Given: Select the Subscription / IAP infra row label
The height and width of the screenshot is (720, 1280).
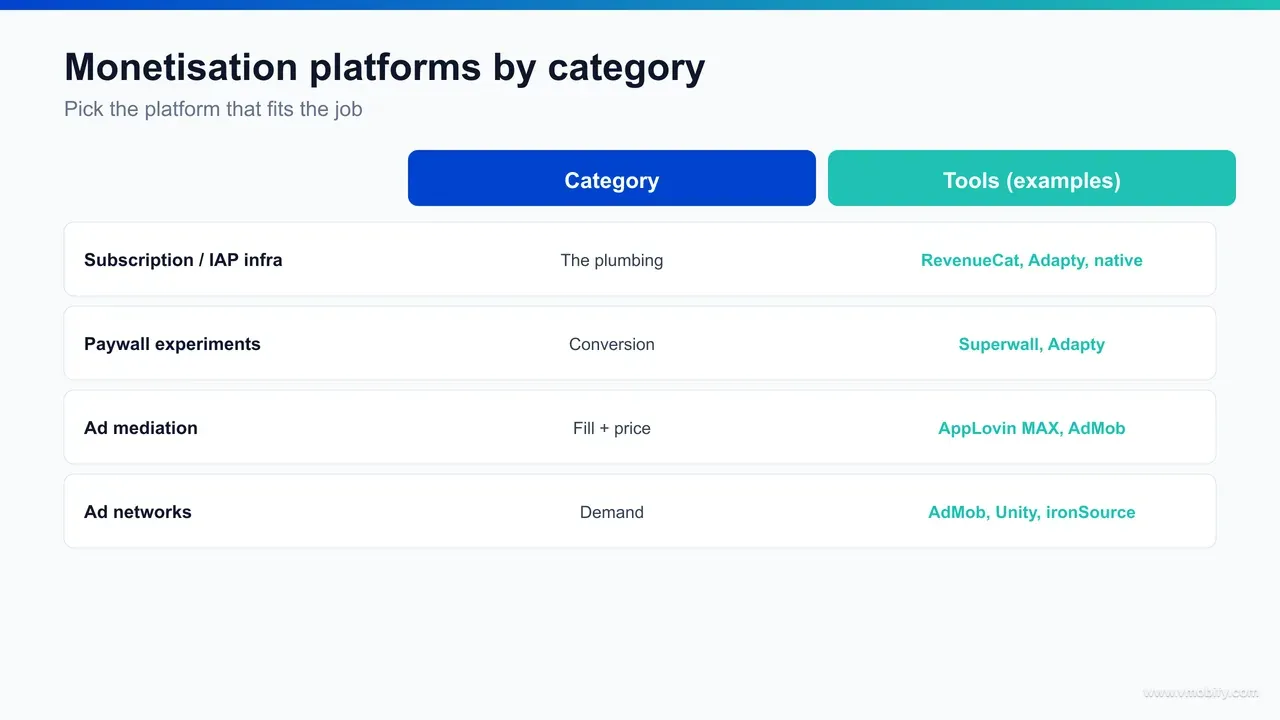Looking at the screenshot, I should [x=183, y=260].
